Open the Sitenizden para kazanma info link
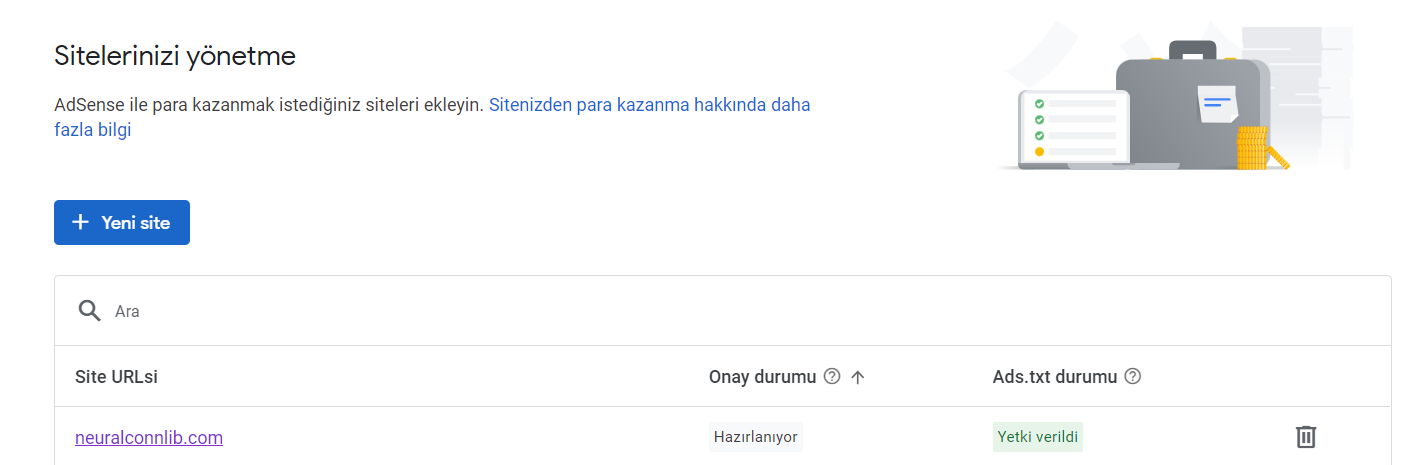Screen dimensions: 1408x465 [649, 105]
